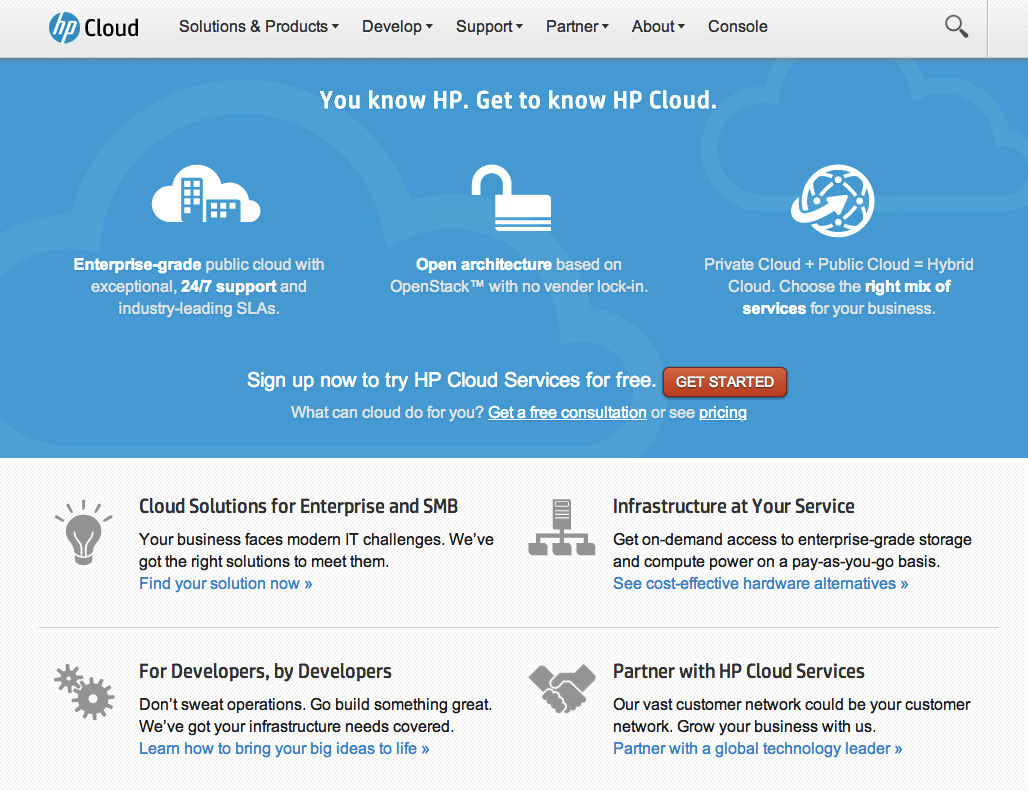Click the Open architecture OpenStack description
This screenshot has height=791, width=1028.
519,275
